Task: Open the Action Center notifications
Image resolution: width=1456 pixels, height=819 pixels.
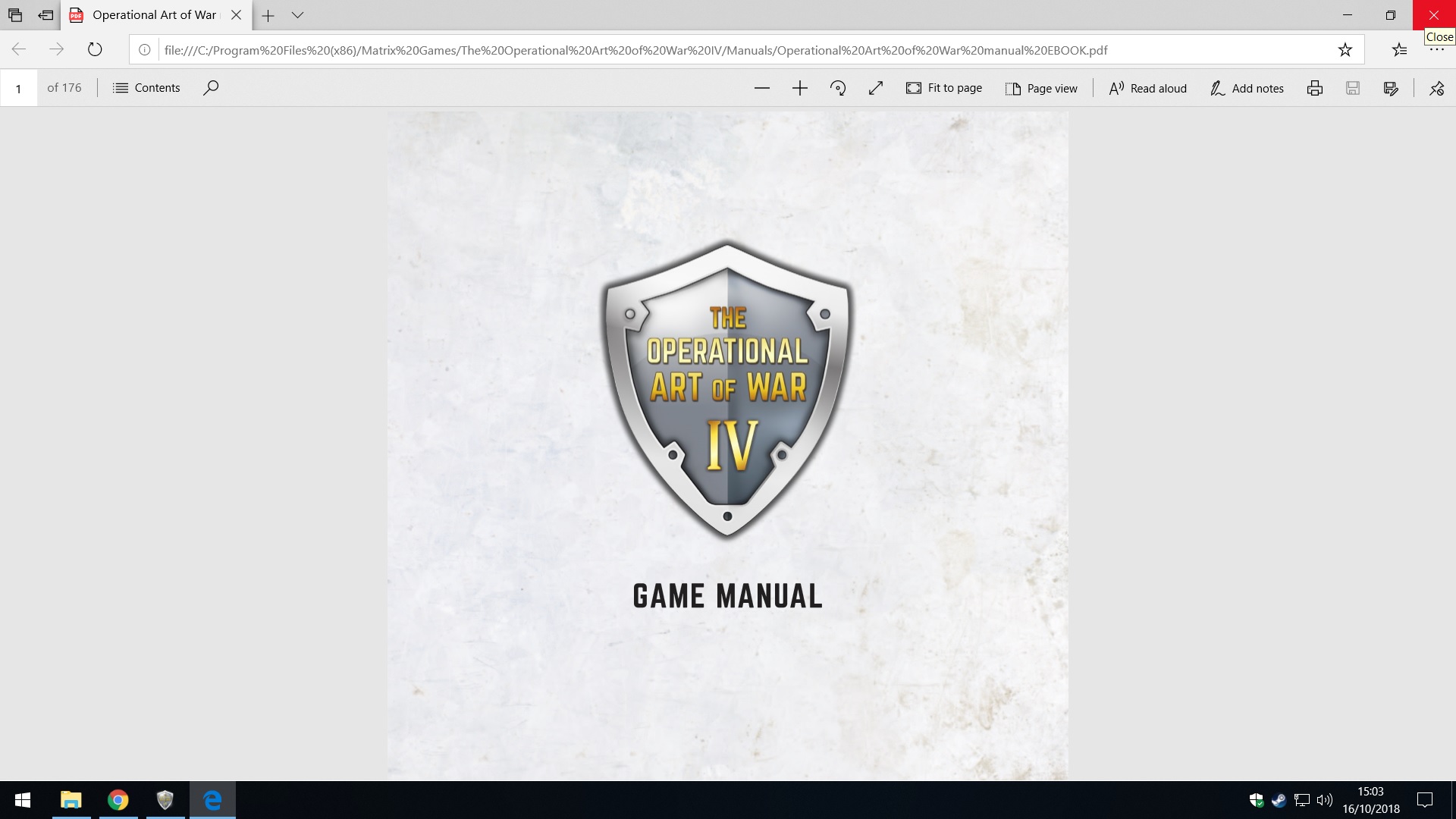Action: pyautogui.click(x=1425, y=800)
